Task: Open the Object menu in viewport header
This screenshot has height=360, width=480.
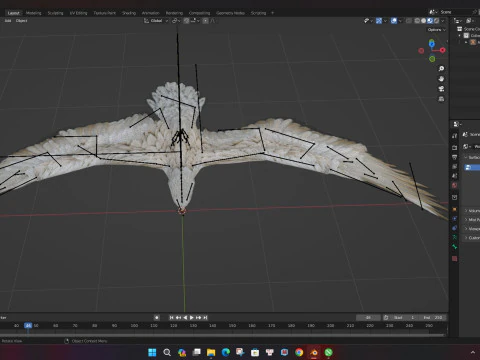Action: [x=22, y=21]
